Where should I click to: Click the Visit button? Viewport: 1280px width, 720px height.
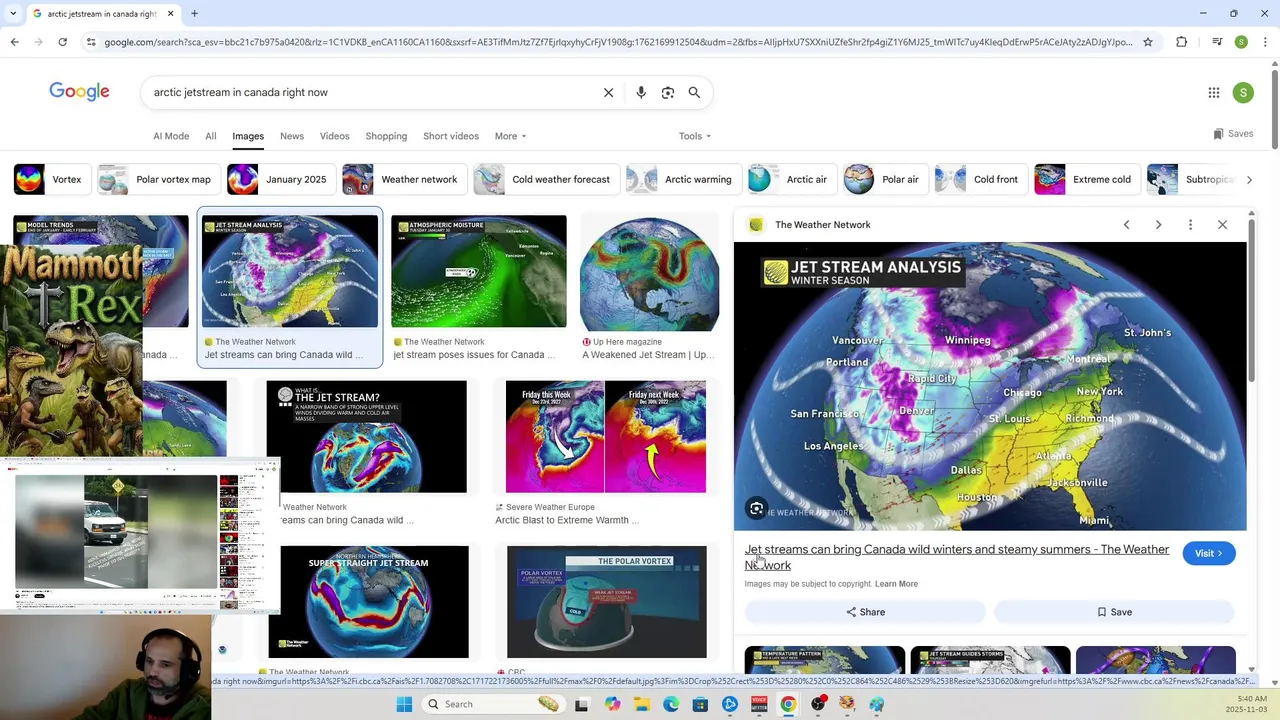coord(1208,553)
